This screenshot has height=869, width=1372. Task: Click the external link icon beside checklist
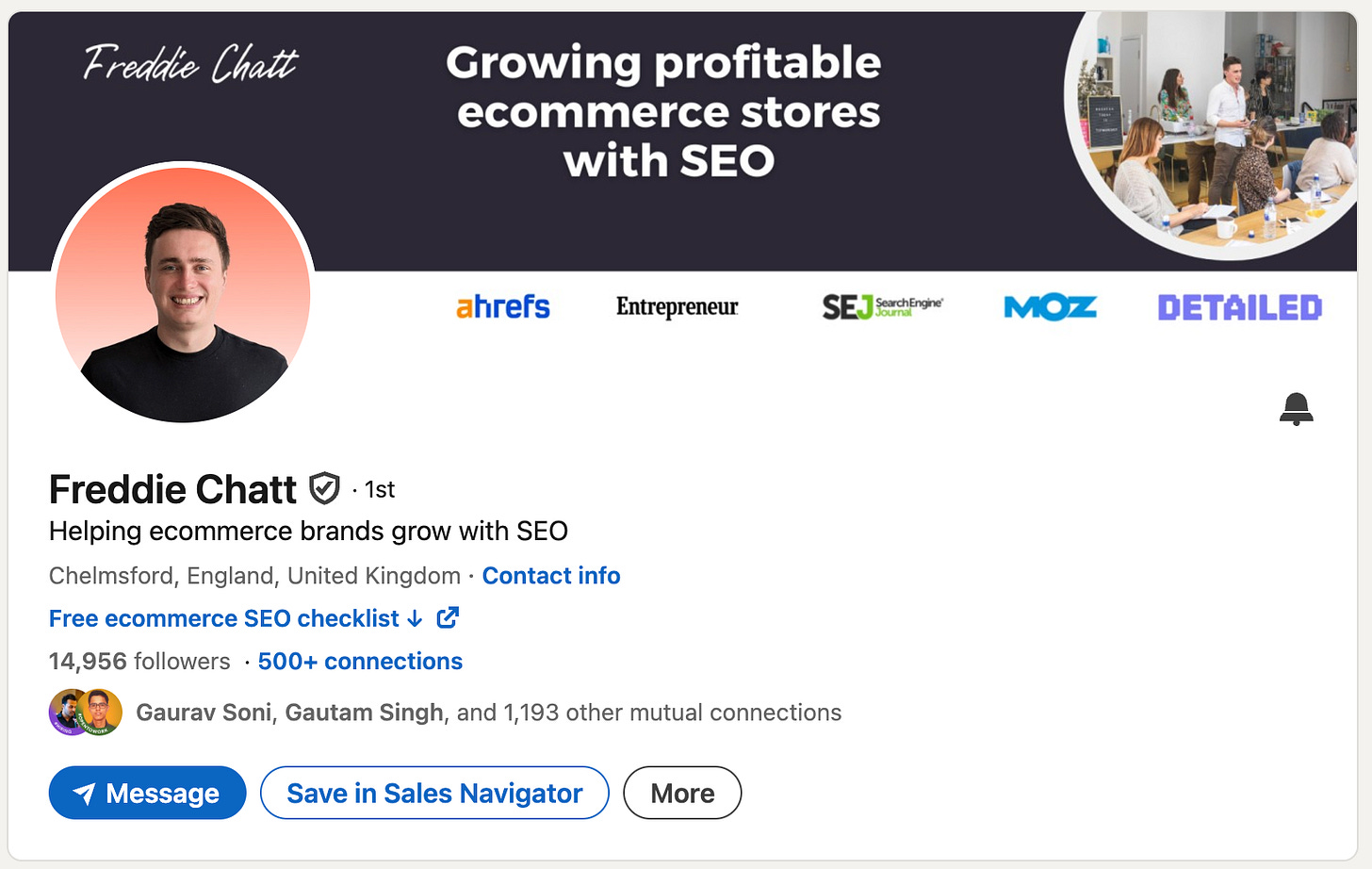coord(448,618)
